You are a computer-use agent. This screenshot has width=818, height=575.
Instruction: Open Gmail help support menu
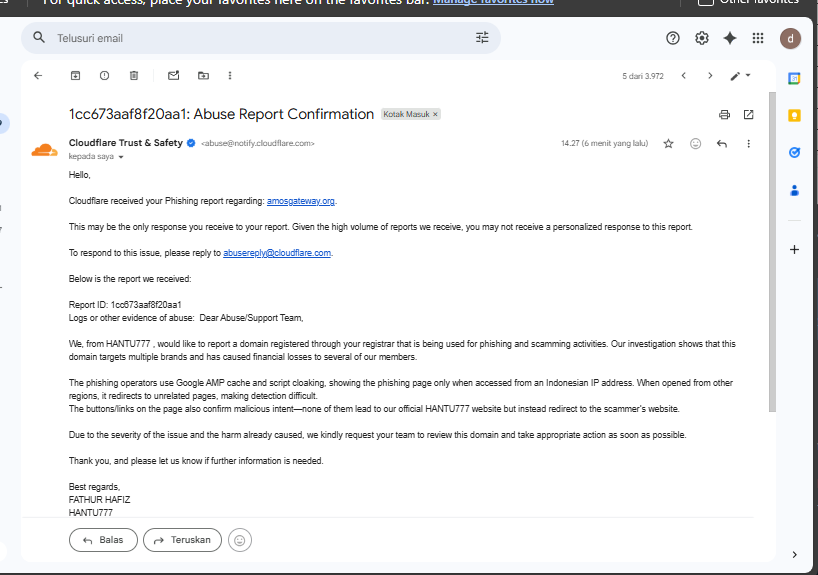pyautogui.click(x=673, y=38)
